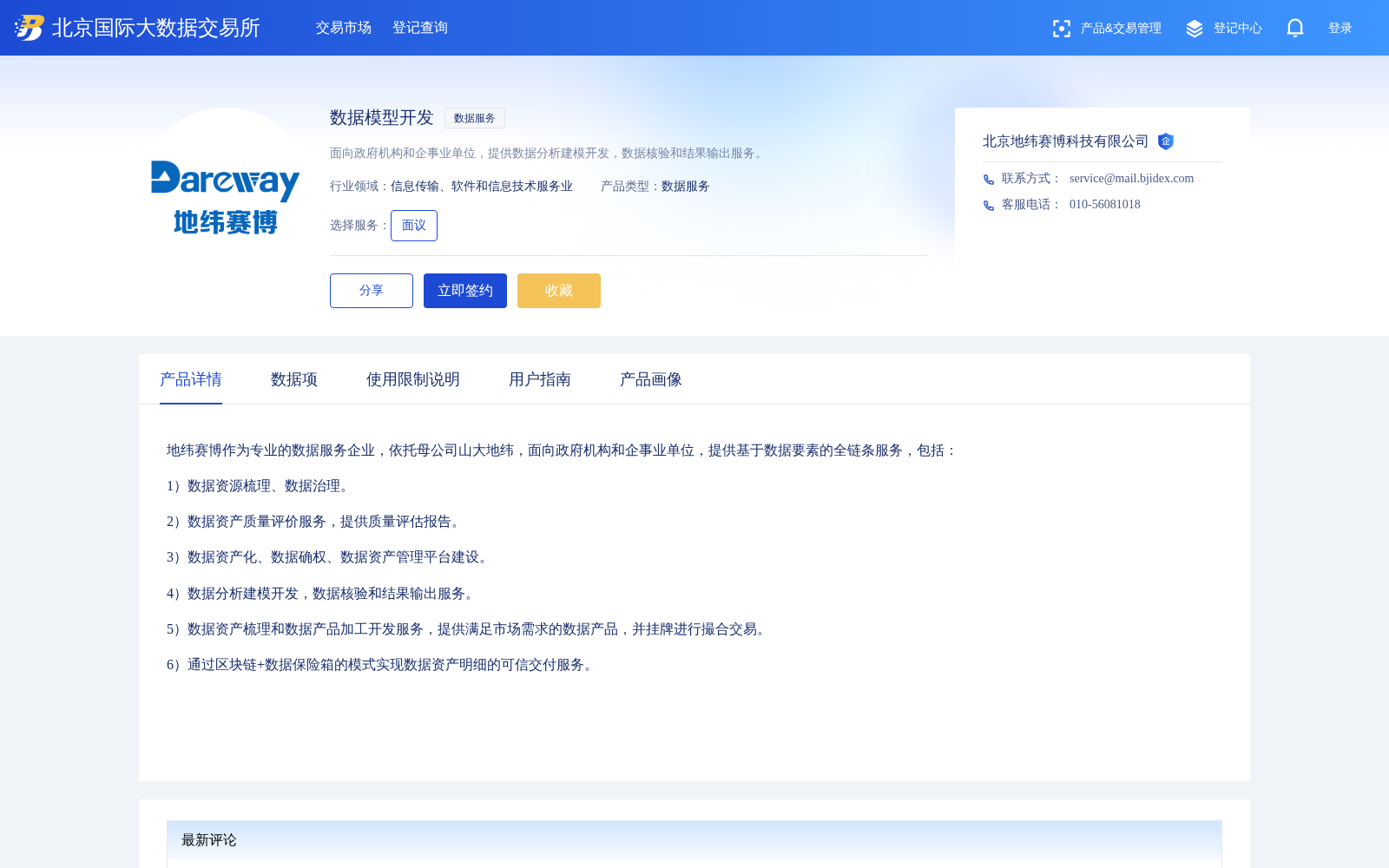Click the 收藏 favorite button
The height and width of the screenshot is (868, 1389).
pyautogui.click(x=559, y=291)
